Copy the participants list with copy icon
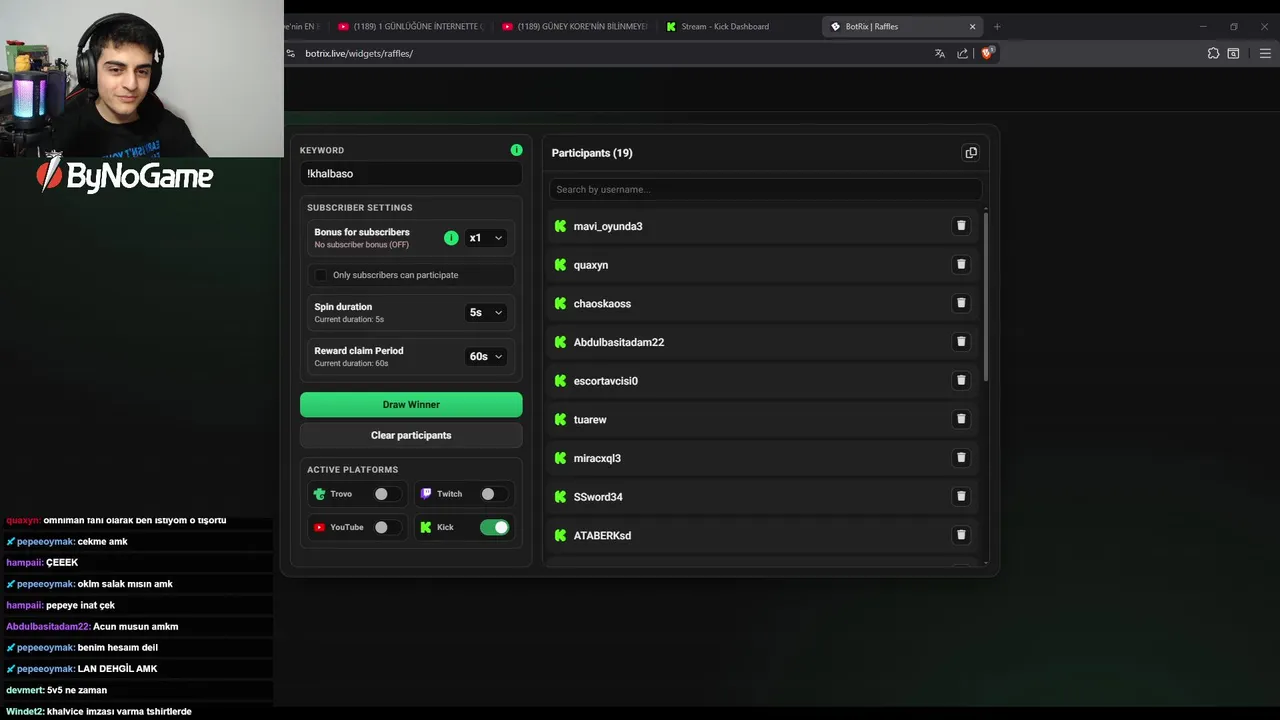Screen dimensions: 1280x720 tap(970, 153)
